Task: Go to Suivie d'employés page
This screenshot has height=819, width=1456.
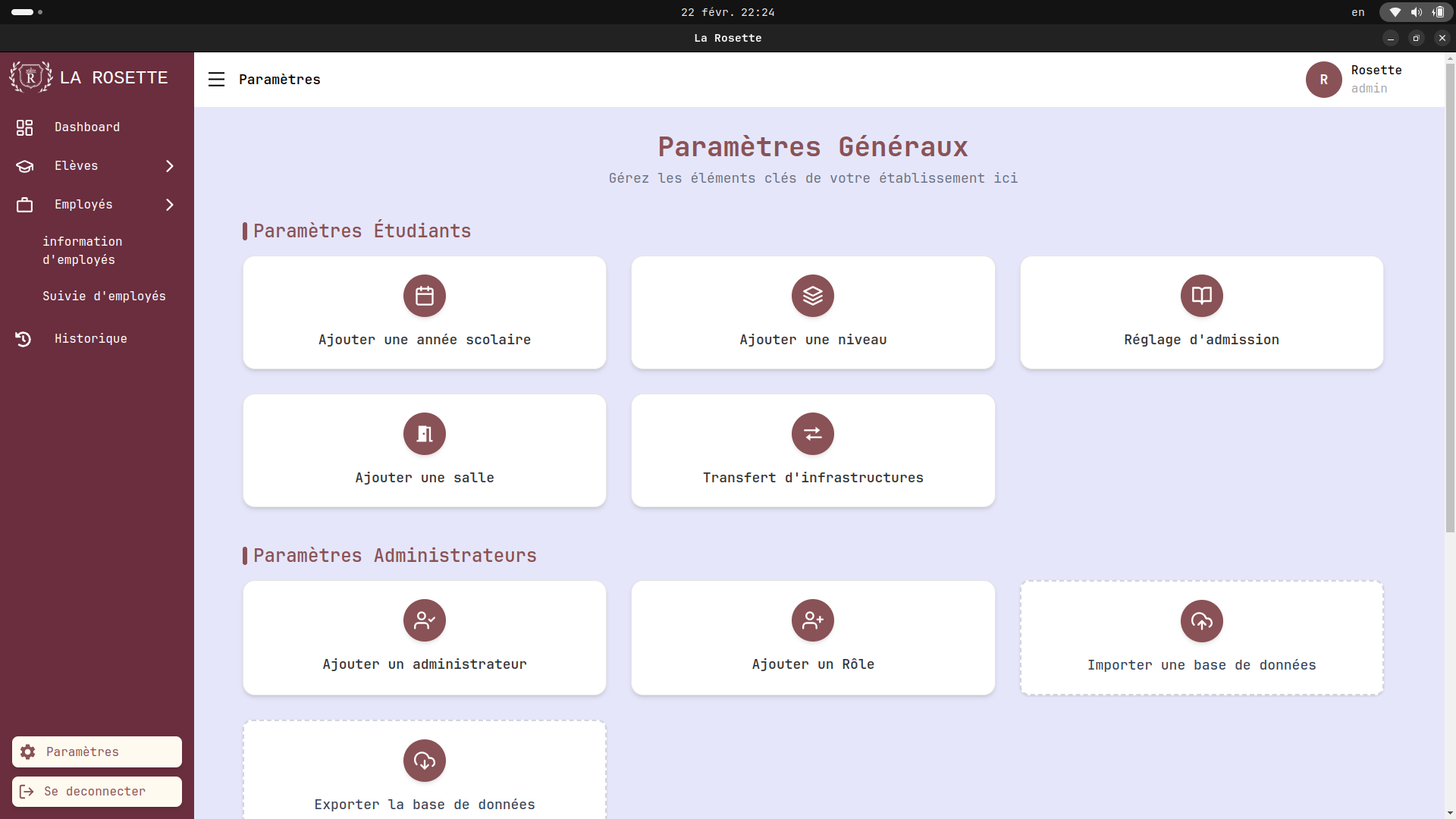Action: point(104,296)
